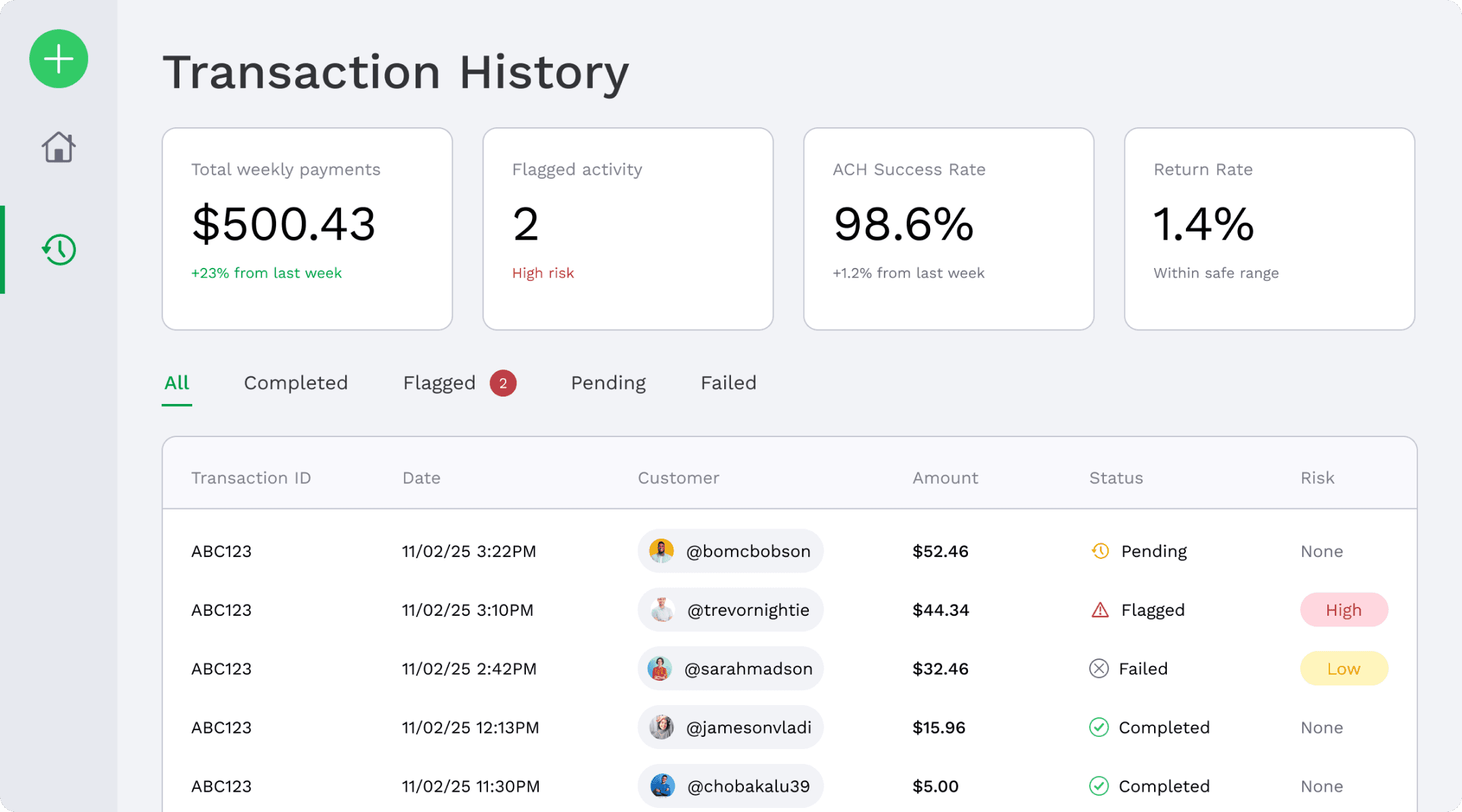Click the green check for $15.96 transaction

1099,727
